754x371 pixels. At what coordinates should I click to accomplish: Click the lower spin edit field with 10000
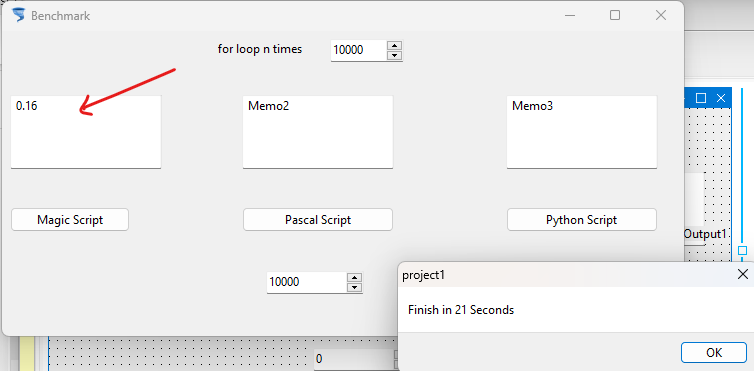[x=307, y=282]
